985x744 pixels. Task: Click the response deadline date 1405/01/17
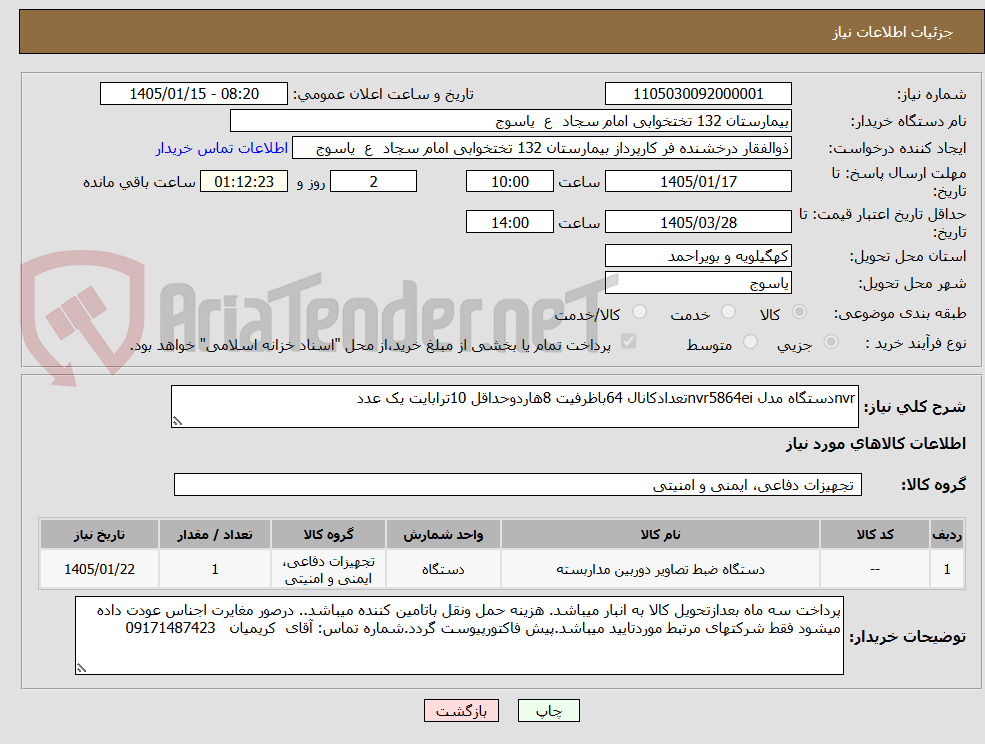point(698,182)
